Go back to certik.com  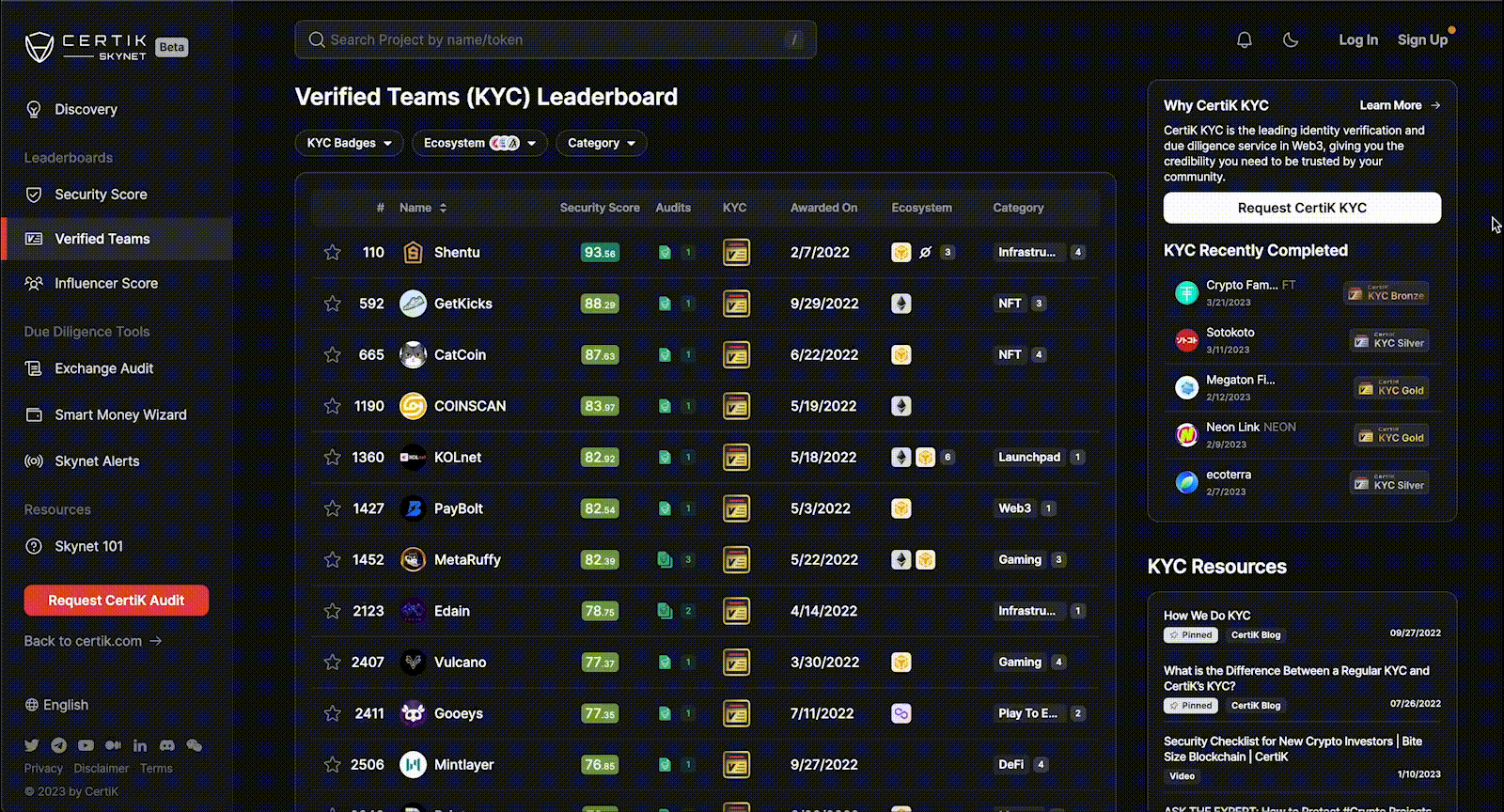[x=93, y=641]
